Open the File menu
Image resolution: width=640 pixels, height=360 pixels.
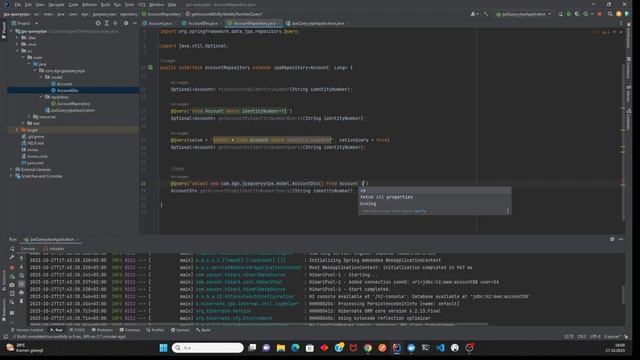tap(18, 4)
